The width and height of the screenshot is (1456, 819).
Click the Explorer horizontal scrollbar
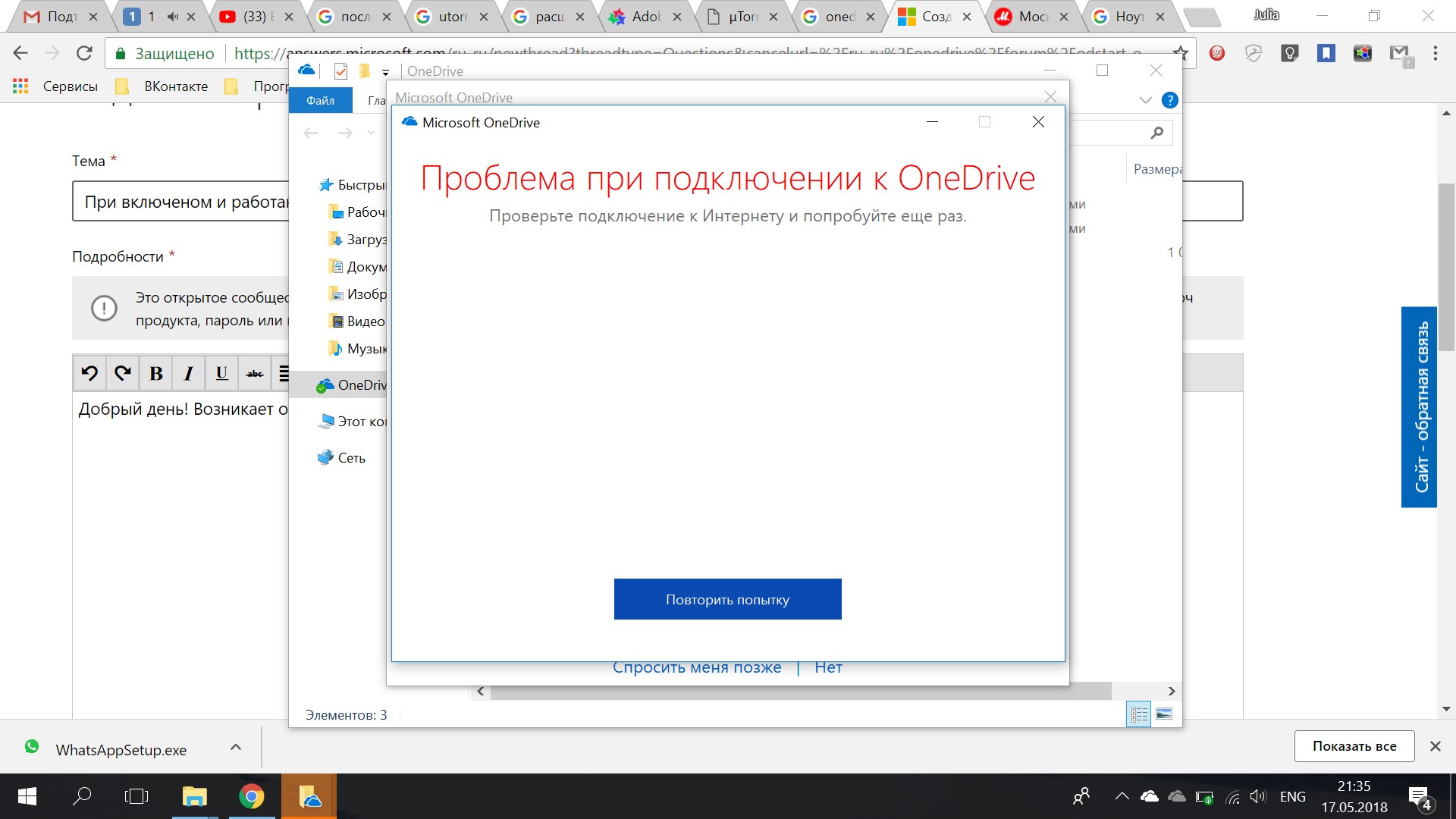click(x=801, y=691)
